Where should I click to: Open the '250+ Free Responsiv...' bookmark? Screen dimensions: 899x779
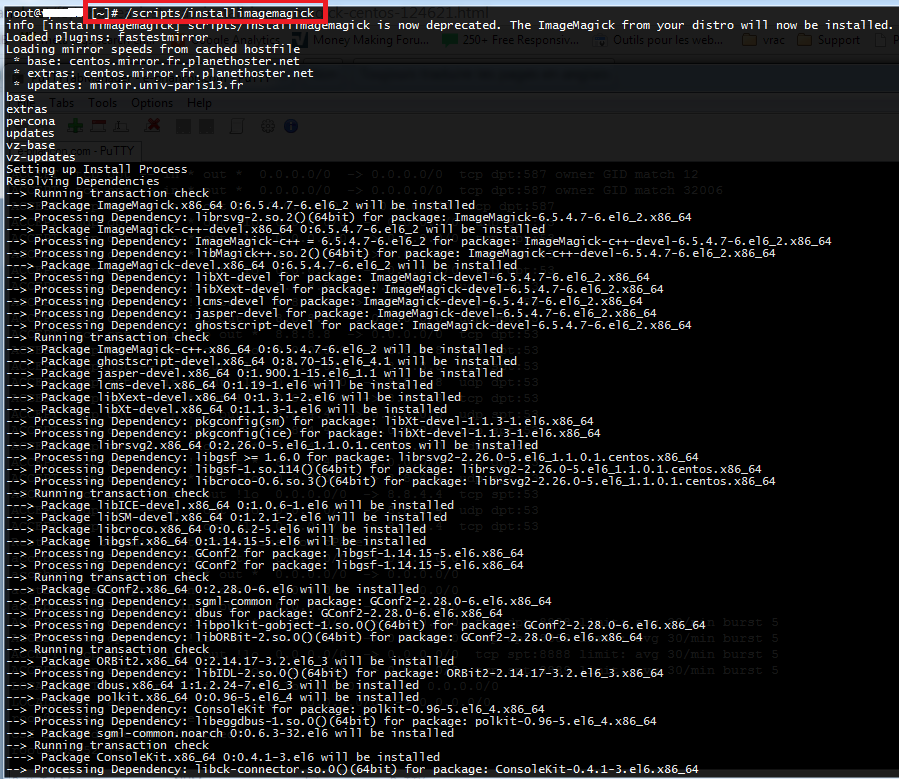(511, 40)
